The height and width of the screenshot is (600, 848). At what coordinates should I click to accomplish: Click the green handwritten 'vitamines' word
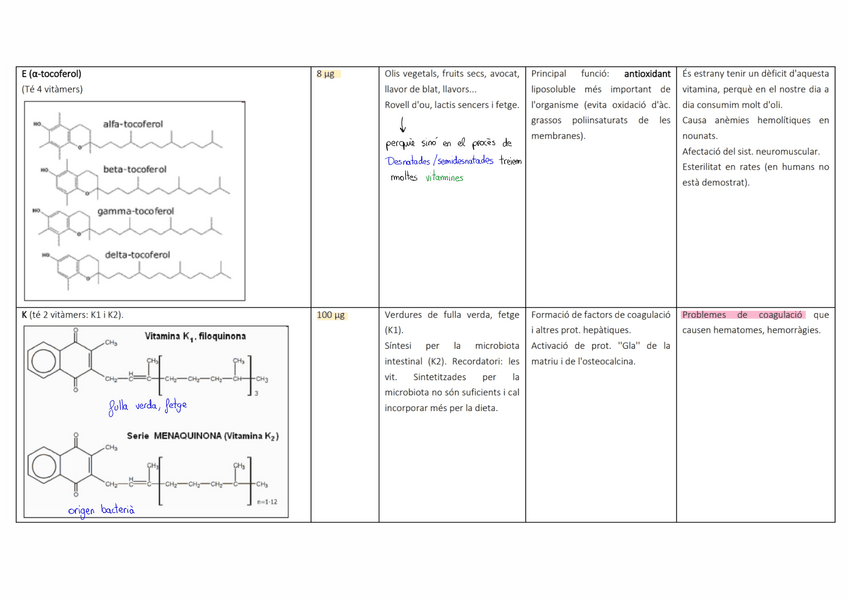click(x=445, y=177)
